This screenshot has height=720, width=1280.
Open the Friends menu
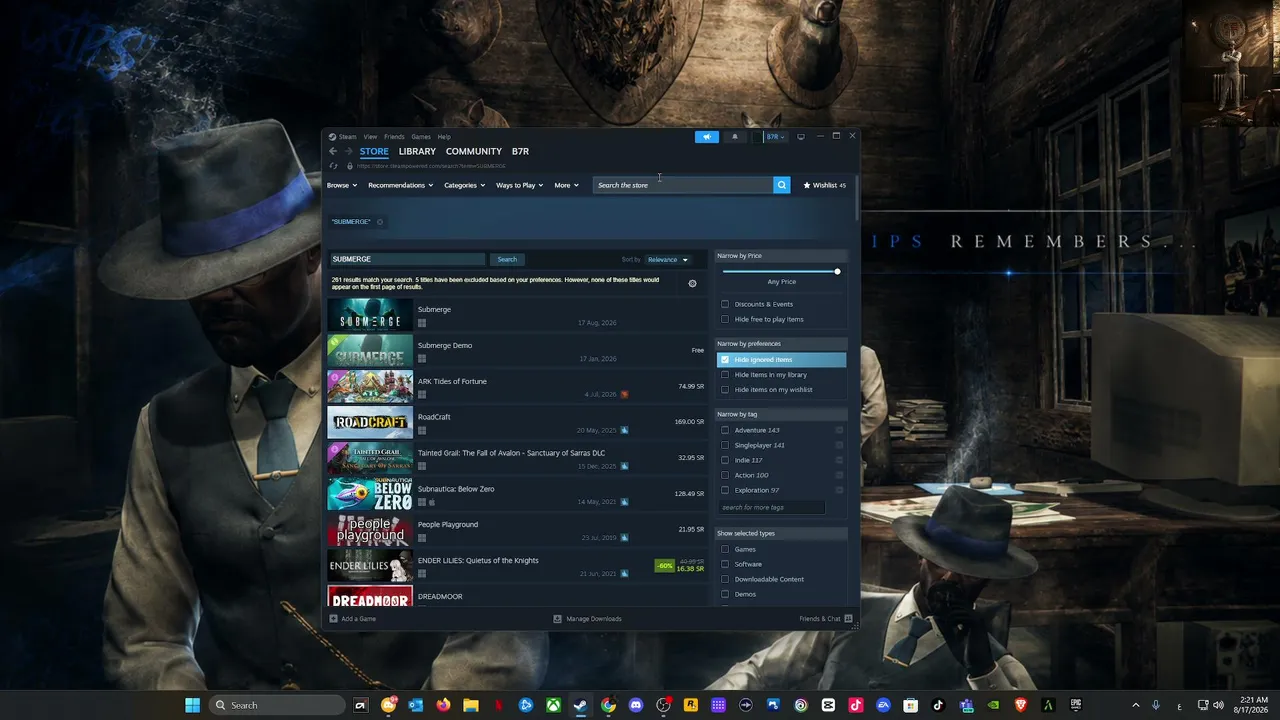(x=394, y=137)
